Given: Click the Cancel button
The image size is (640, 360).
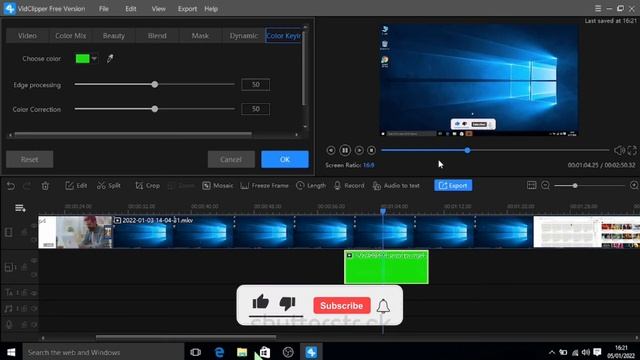Looking at the screenshot, I should click(231, 160).
